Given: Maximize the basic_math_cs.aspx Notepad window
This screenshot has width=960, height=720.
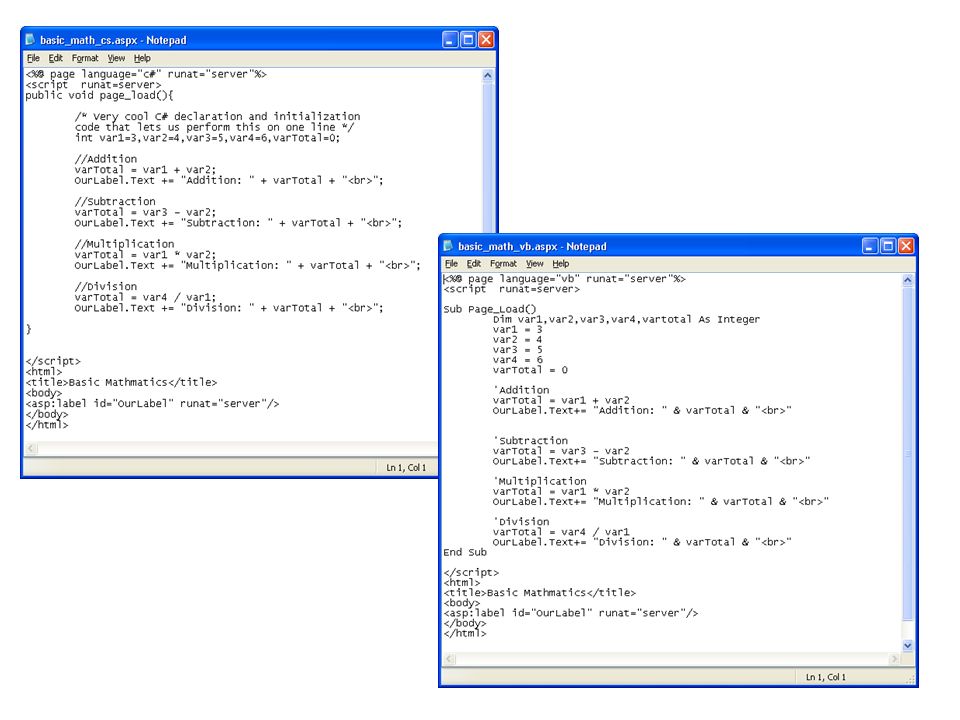Looking at the screenshot, I should (468, 40).
